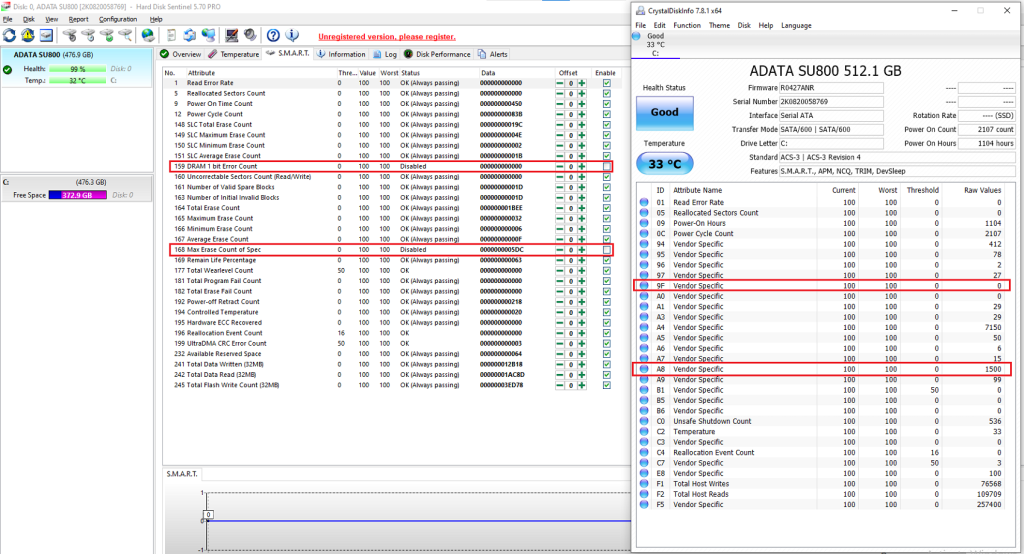Switch to the Log tab

pyautogui.click(x=385, y=54)
